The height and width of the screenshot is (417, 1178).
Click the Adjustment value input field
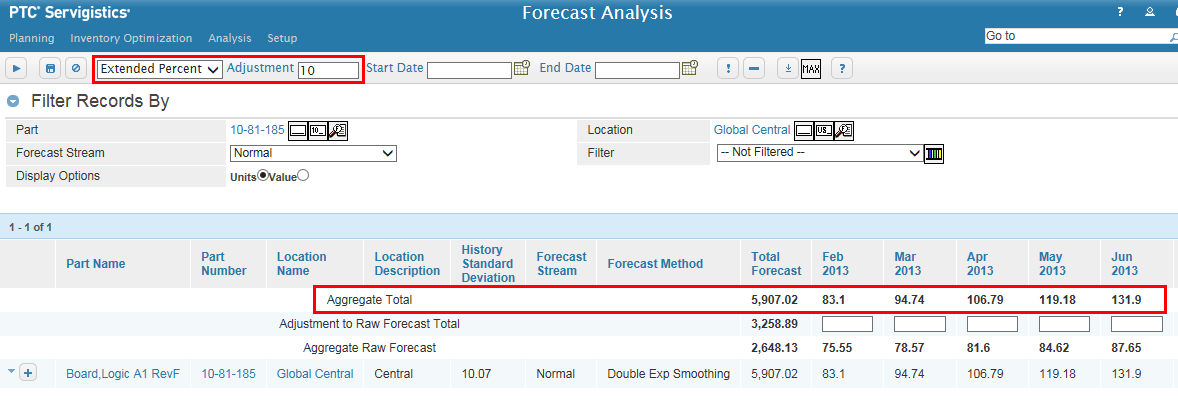tap(328, 70)
